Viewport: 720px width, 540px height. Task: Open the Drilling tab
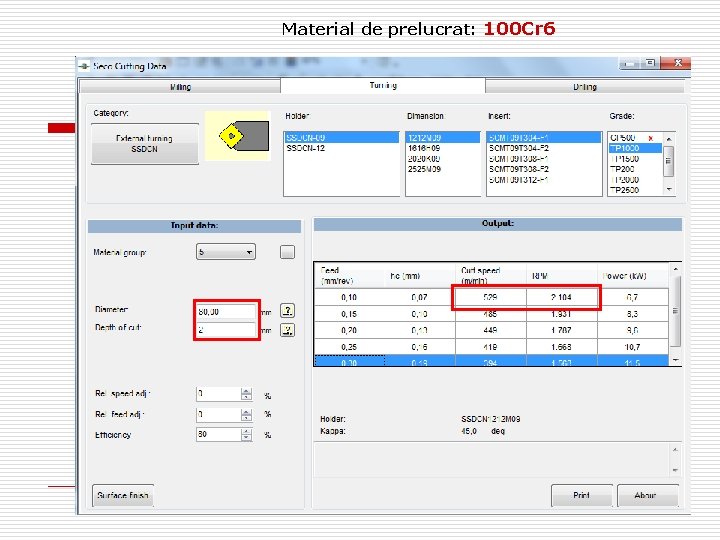point(585,86)
